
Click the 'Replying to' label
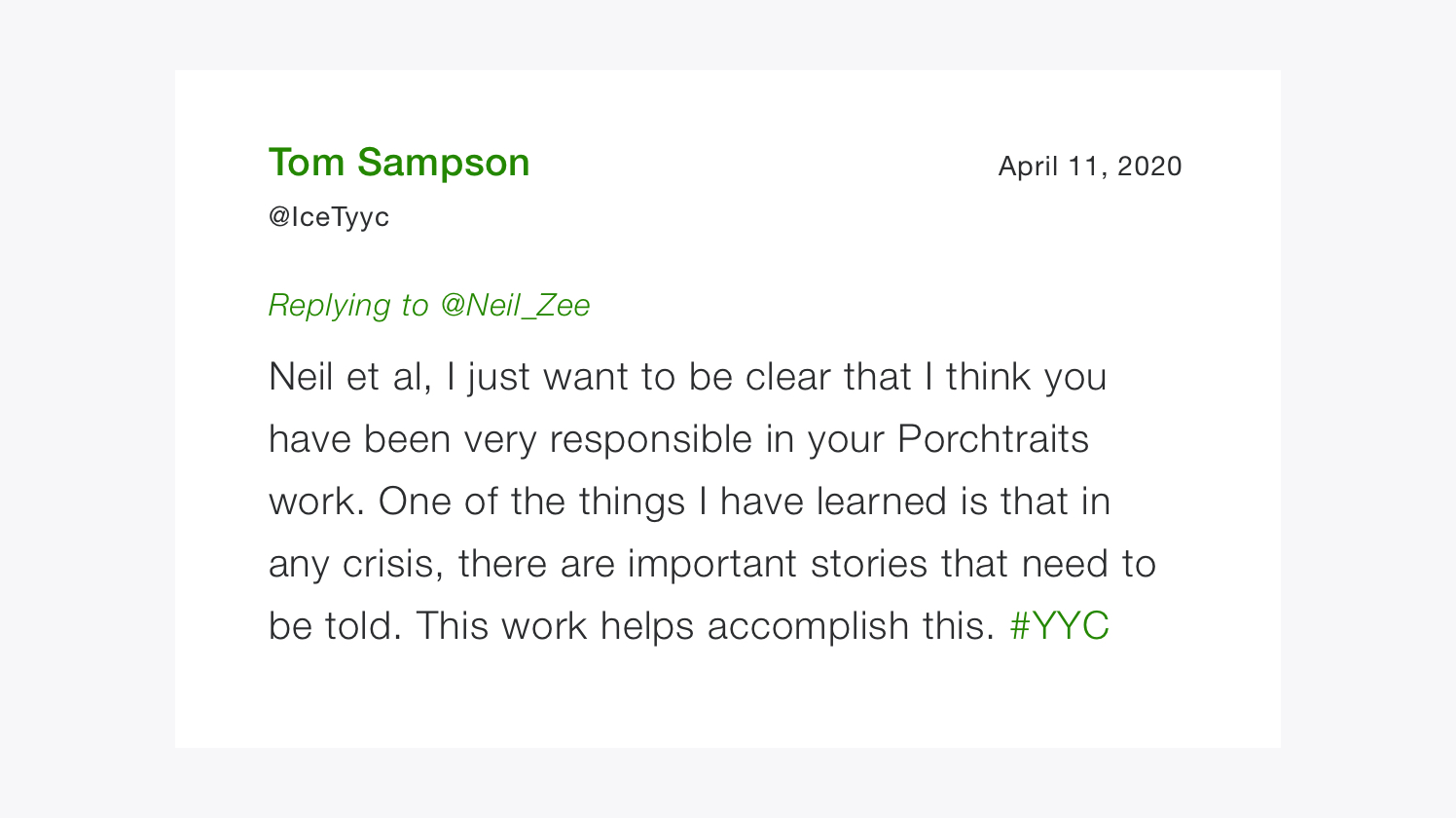point(348,306)
